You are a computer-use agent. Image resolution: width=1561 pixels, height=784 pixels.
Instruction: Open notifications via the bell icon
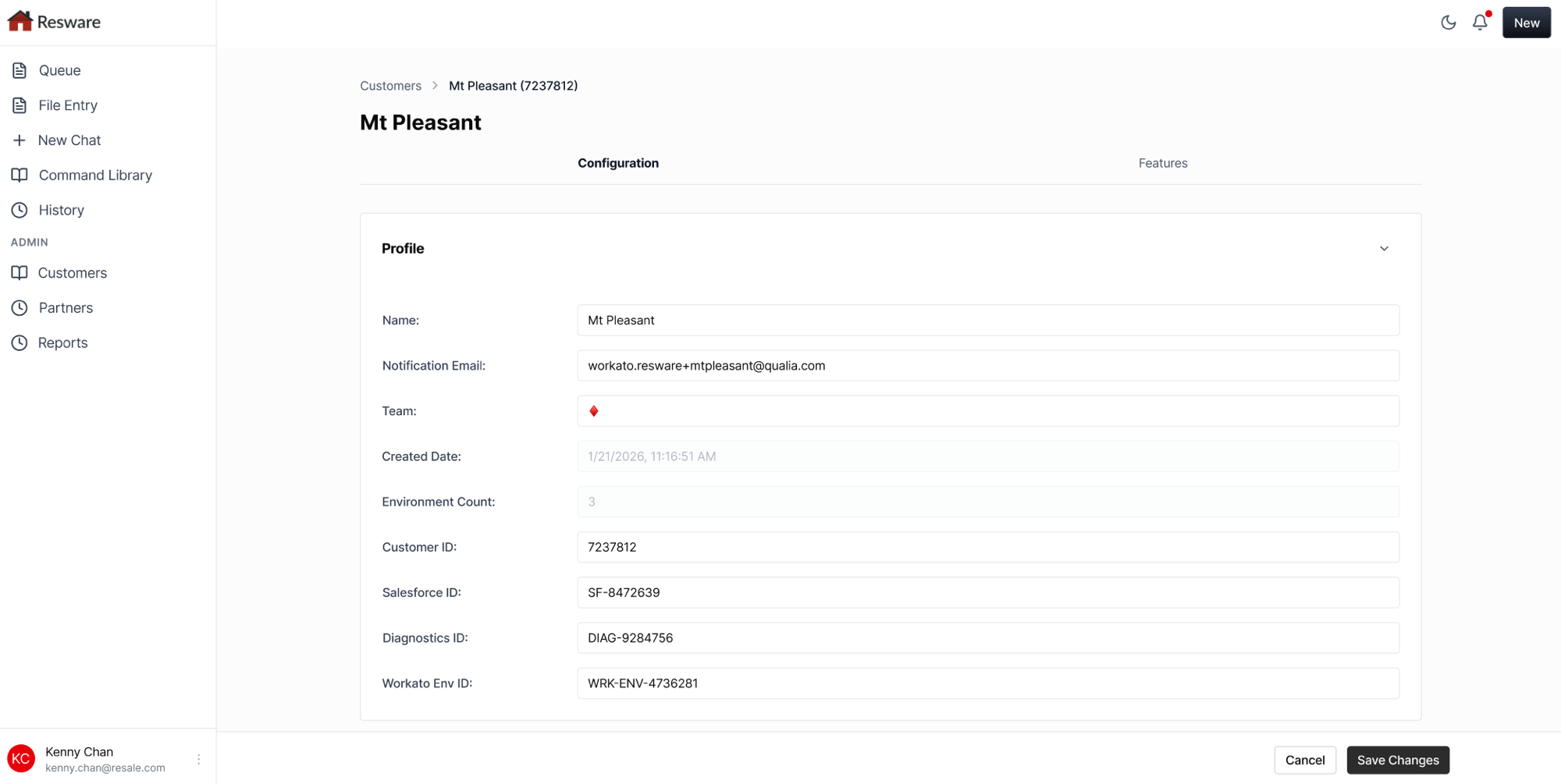1480,23
